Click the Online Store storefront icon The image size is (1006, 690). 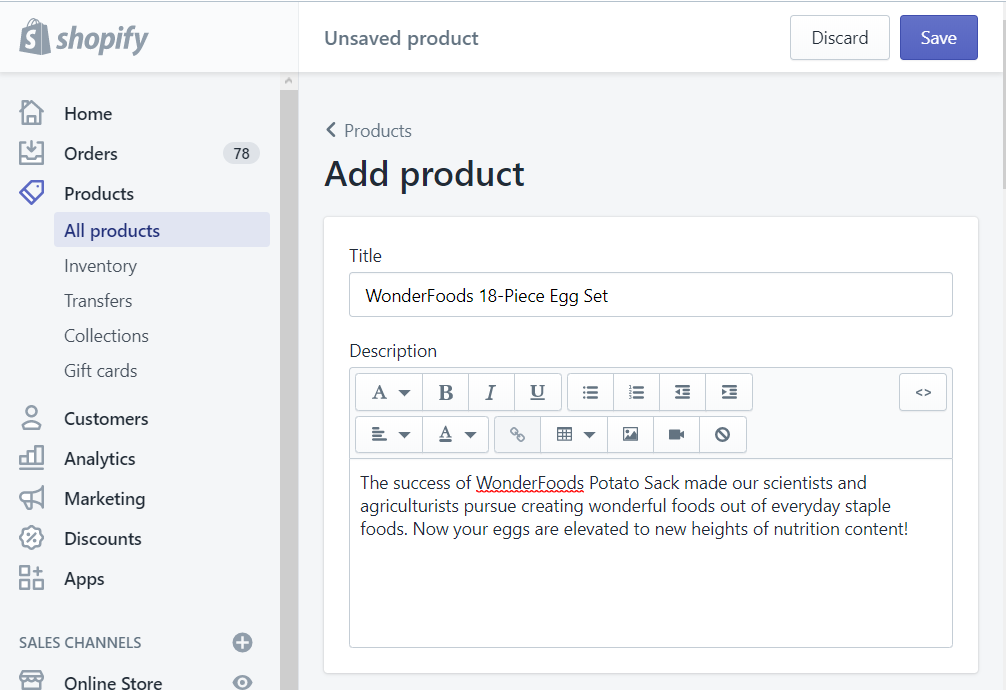point(31,680)
